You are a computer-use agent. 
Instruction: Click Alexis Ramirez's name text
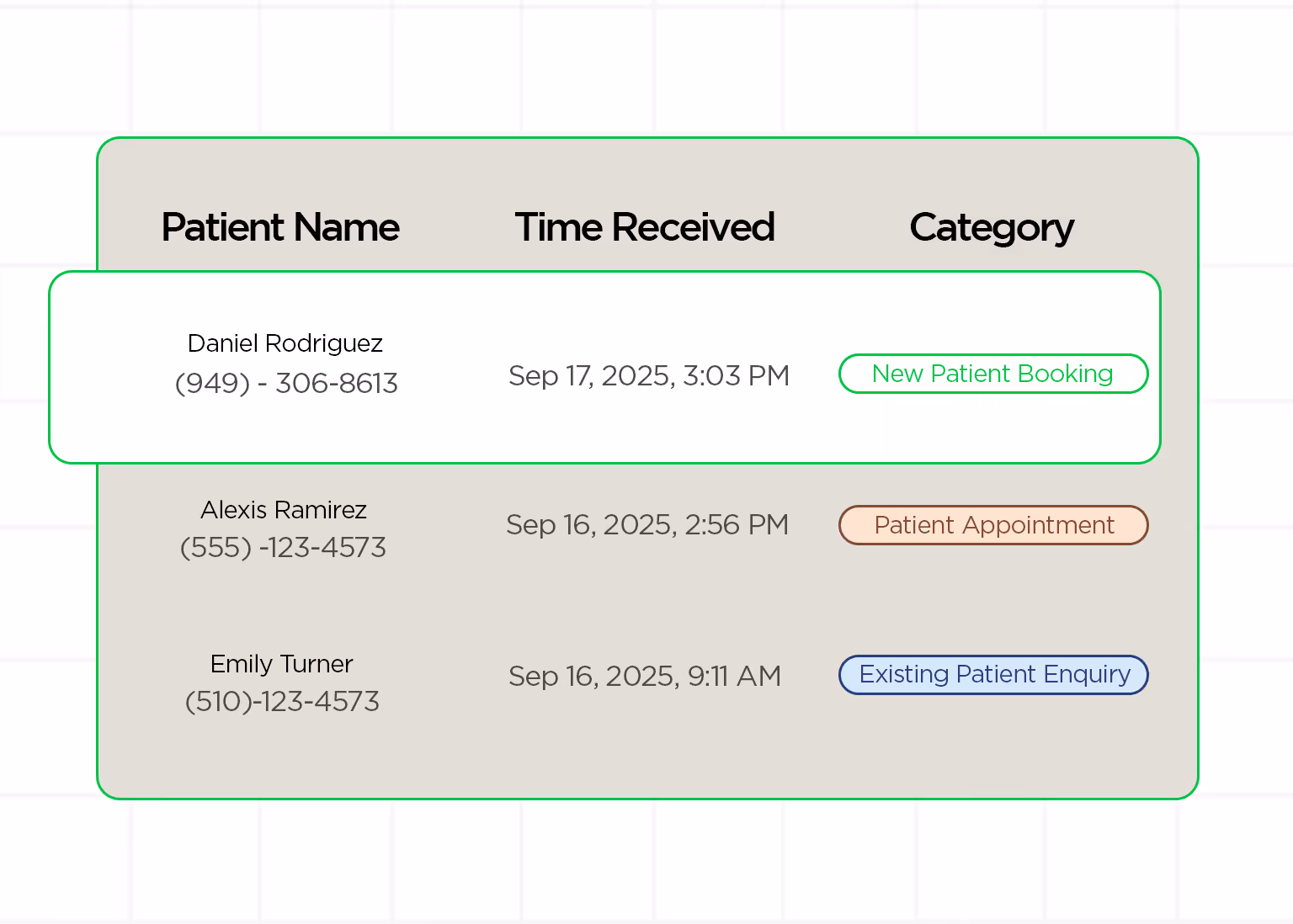[x=284, y=510]
